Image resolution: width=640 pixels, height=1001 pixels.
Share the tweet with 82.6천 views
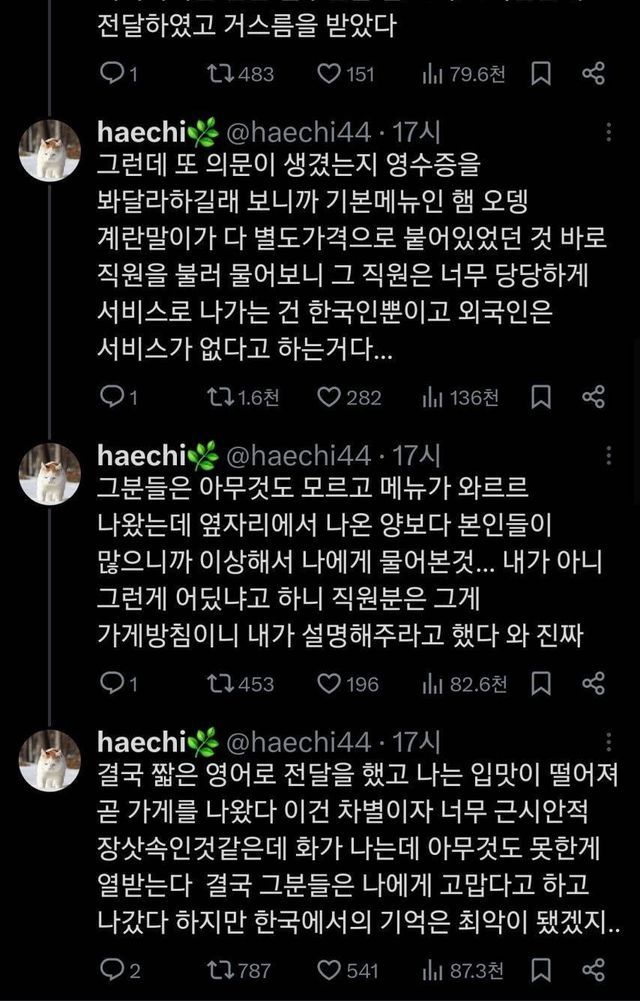pos(593,684)
